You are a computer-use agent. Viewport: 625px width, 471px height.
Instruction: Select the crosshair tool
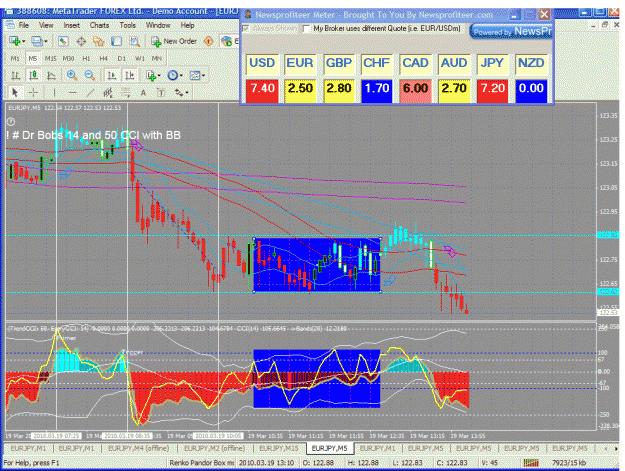(x=33, y=93)
